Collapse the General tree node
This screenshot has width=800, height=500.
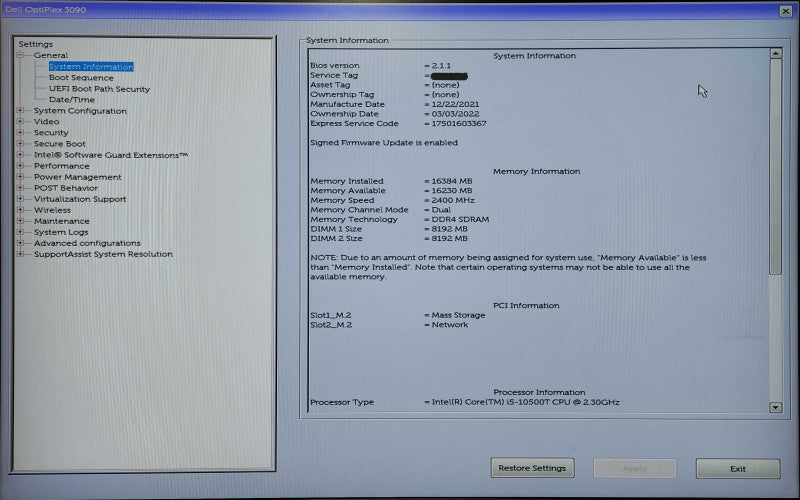coord(20,55)
